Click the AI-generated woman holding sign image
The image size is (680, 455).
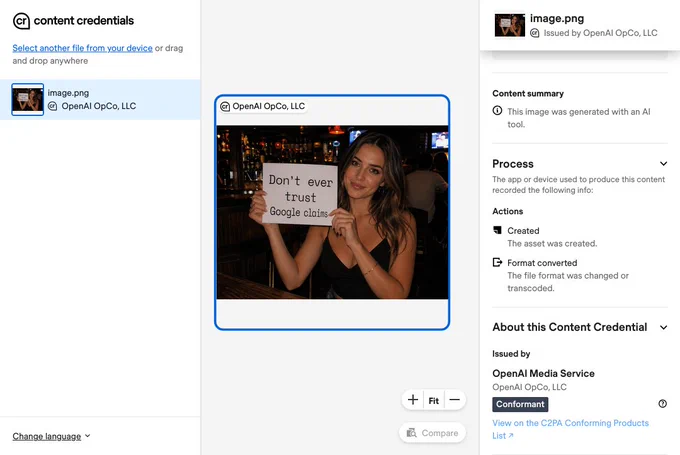[332, 212]
